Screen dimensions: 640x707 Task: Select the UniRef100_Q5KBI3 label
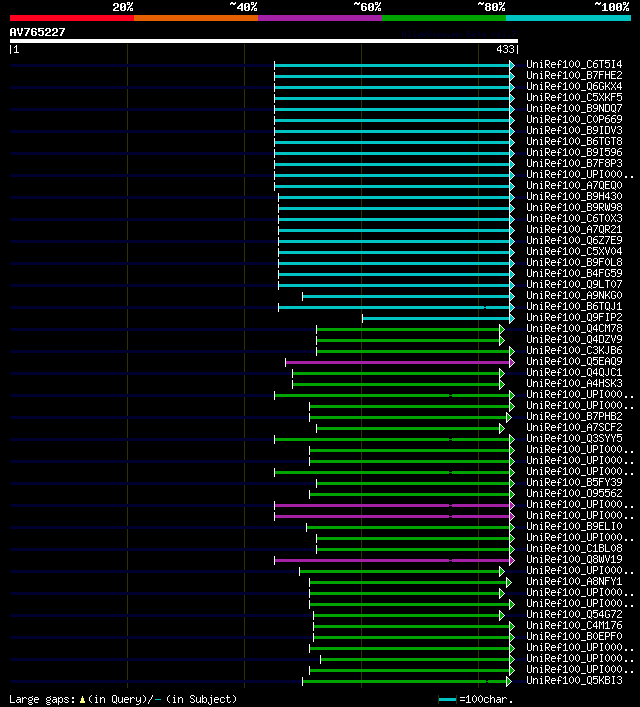(x=574, y=680)
